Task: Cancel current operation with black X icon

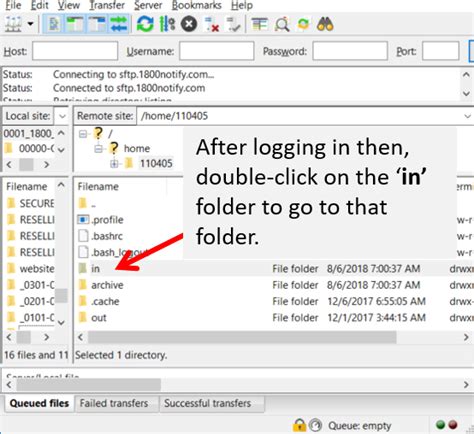Action: pos(189,24)
